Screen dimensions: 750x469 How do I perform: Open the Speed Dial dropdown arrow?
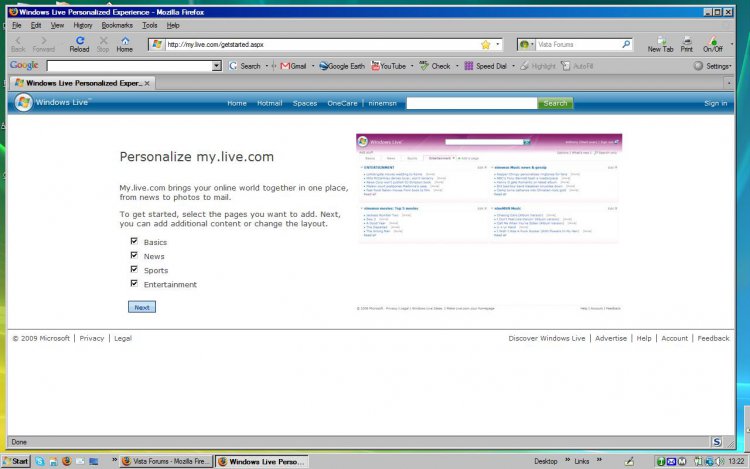pos(513,66)
